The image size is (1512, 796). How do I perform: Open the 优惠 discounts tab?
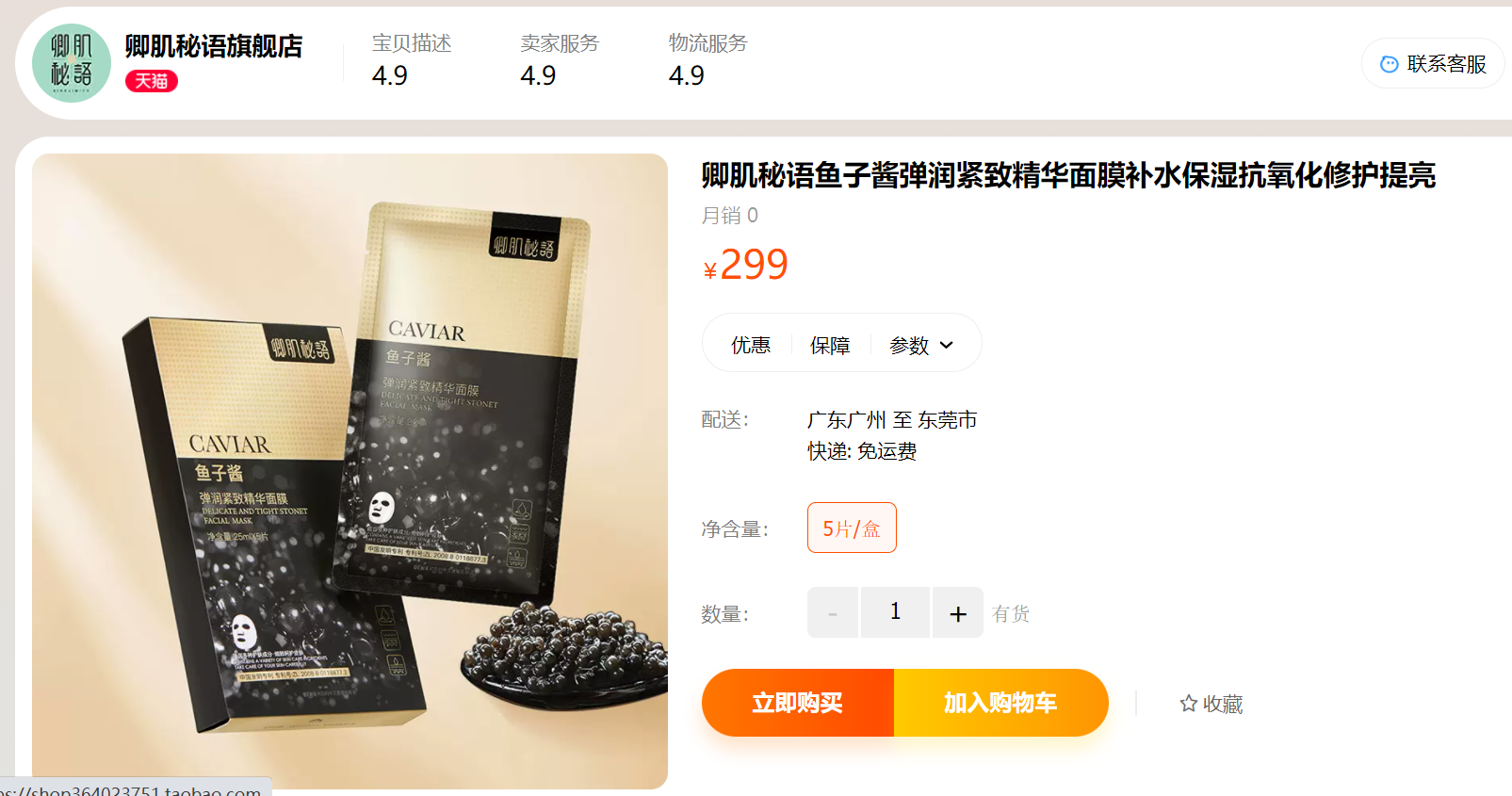(751, 345)
